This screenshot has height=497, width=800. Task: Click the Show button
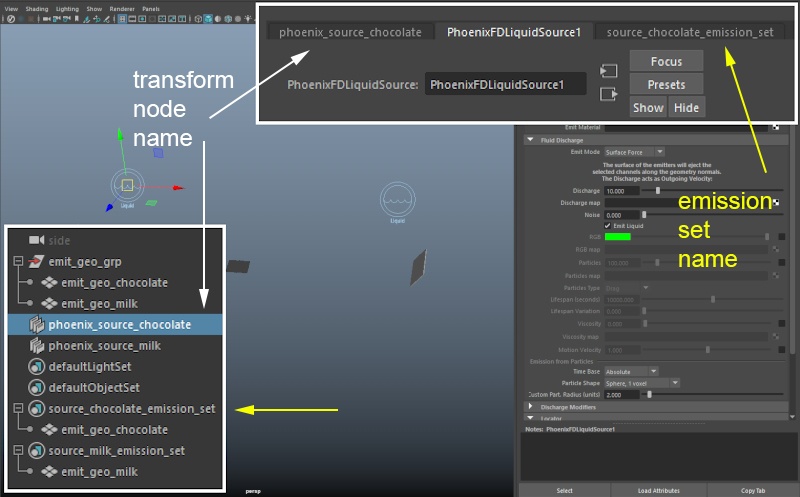click(x=648, y=108)
